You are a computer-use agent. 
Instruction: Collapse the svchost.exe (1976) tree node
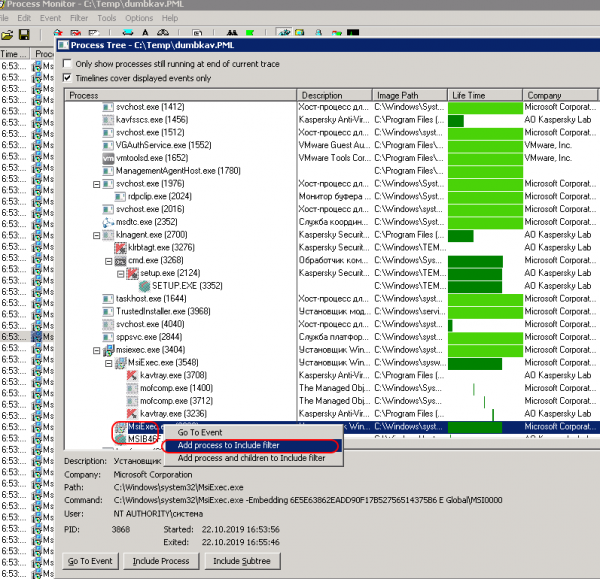(x=96, y=184)
